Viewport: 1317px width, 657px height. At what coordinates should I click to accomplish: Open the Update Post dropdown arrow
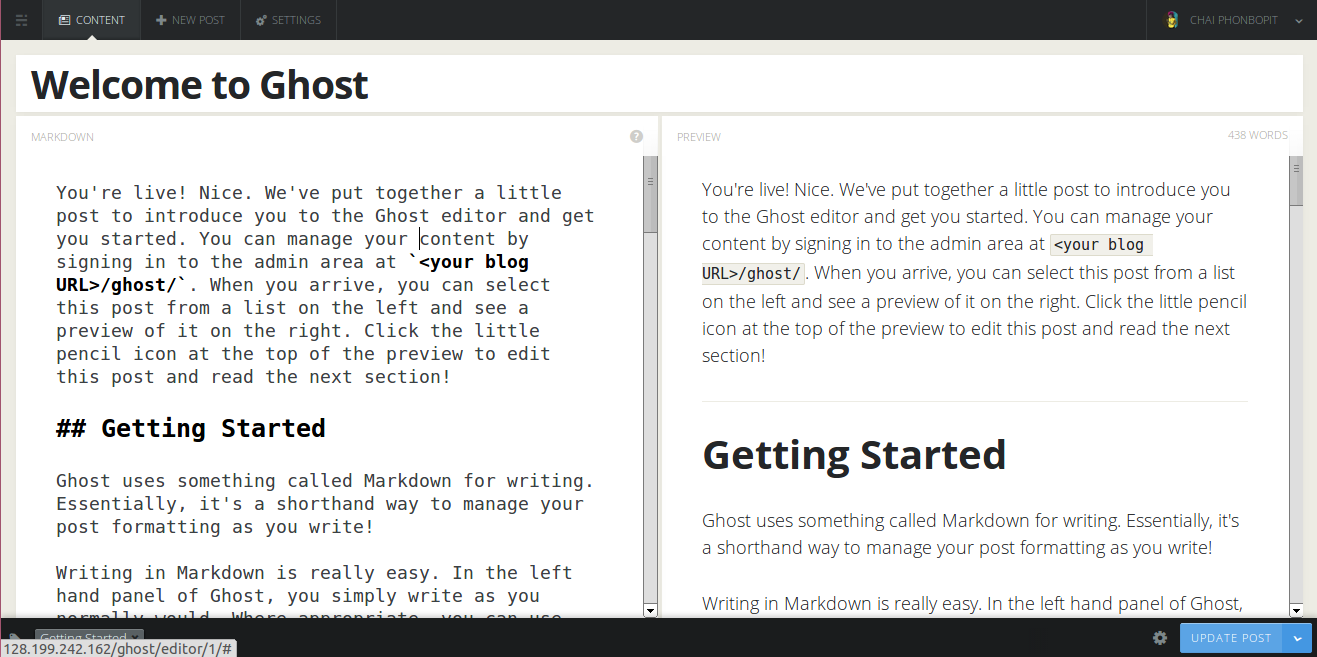point(1298,638)
